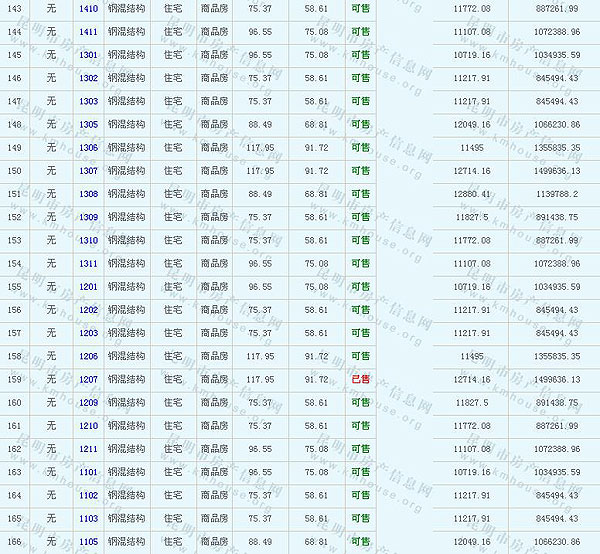600x554 pixels.
Task: Click room 1306 link
Action: click(x=88, y=147)
